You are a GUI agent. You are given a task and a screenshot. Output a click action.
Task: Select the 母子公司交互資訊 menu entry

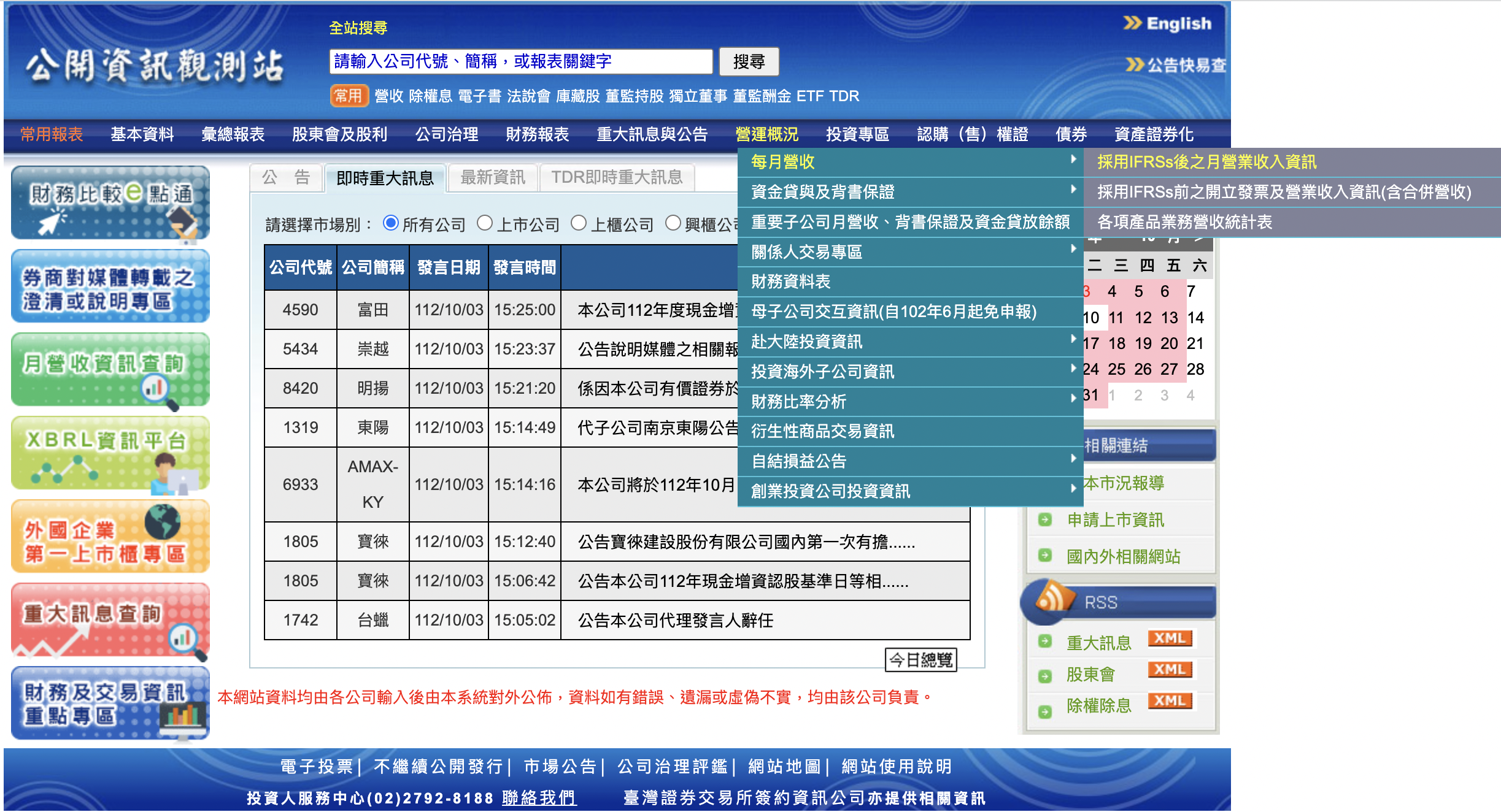[911, 312]
